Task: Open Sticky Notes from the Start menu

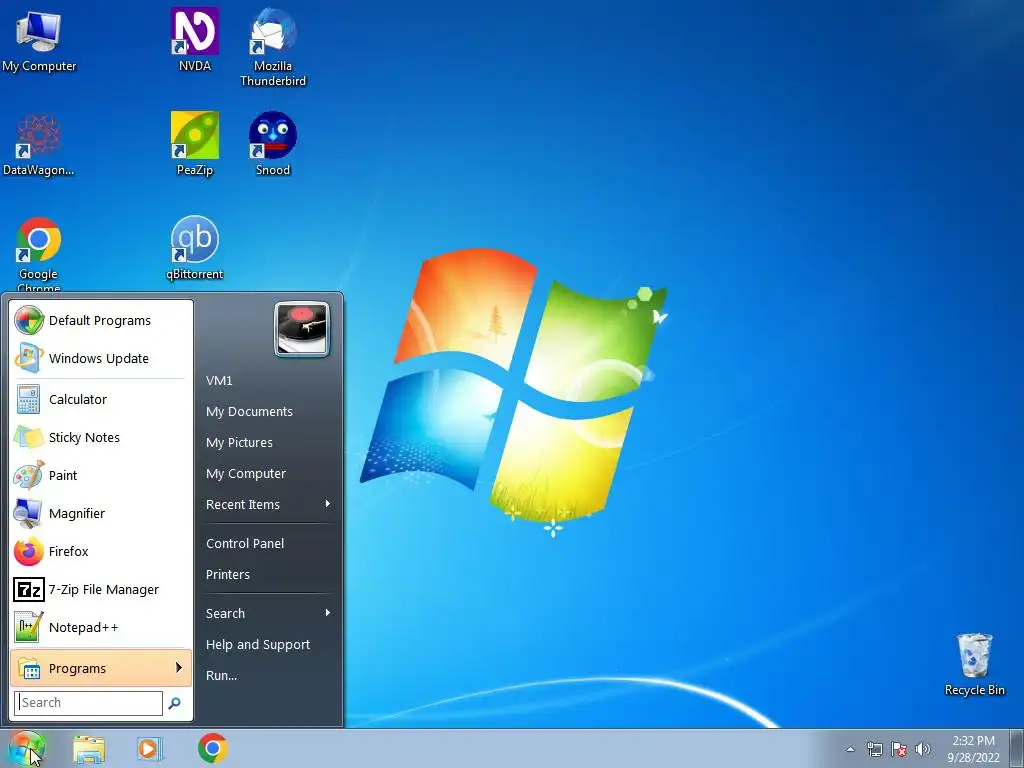Action: (101, 437)
